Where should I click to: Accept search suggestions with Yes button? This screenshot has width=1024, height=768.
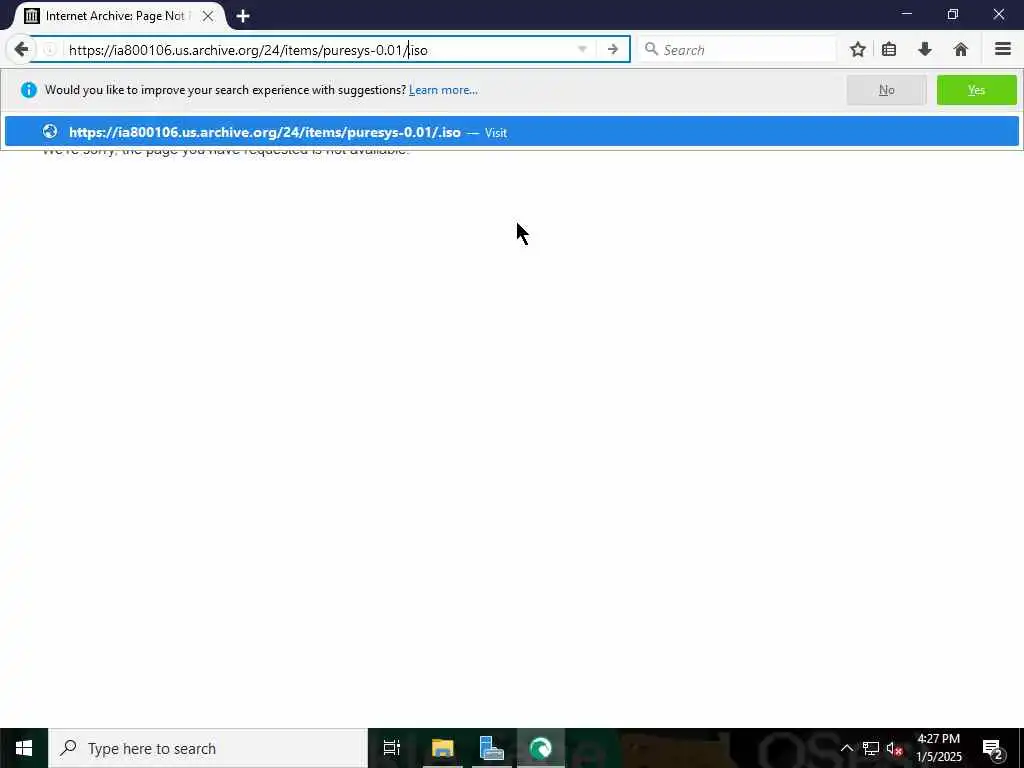click(976, 90)
